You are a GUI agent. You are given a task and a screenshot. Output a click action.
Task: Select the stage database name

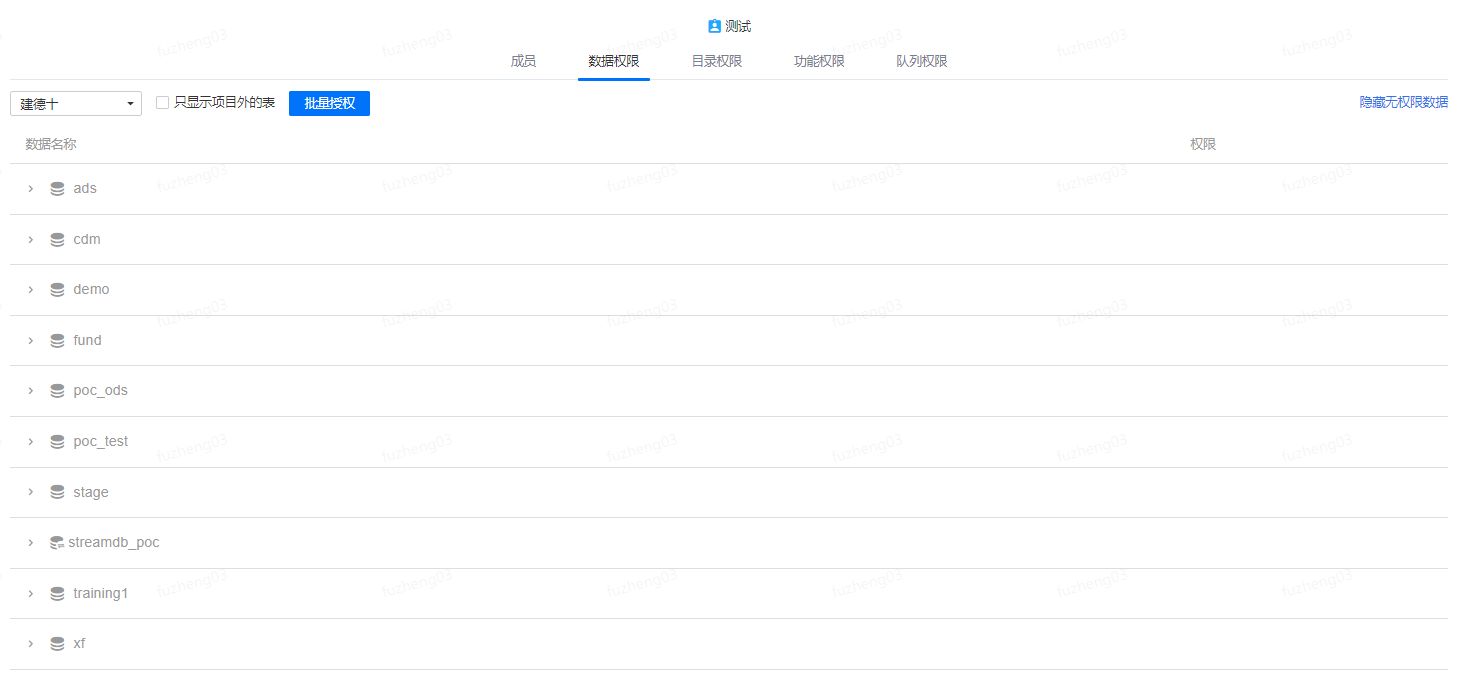pyautogui.click(x=91, y=492)
